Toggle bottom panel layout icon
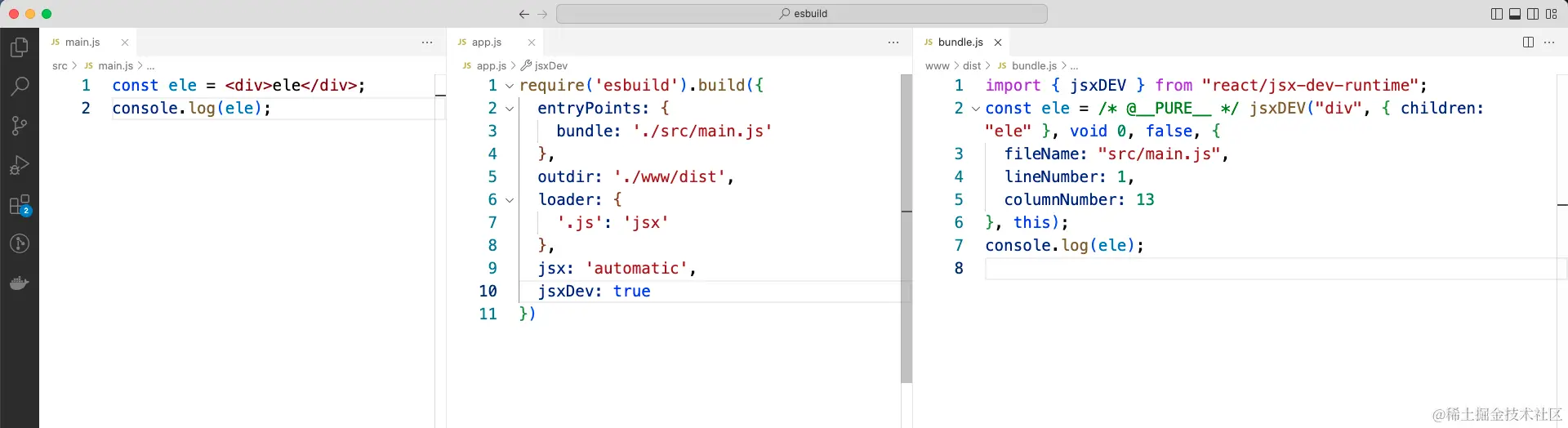This screenshot has height=428, width=1568. [1515, 14]
